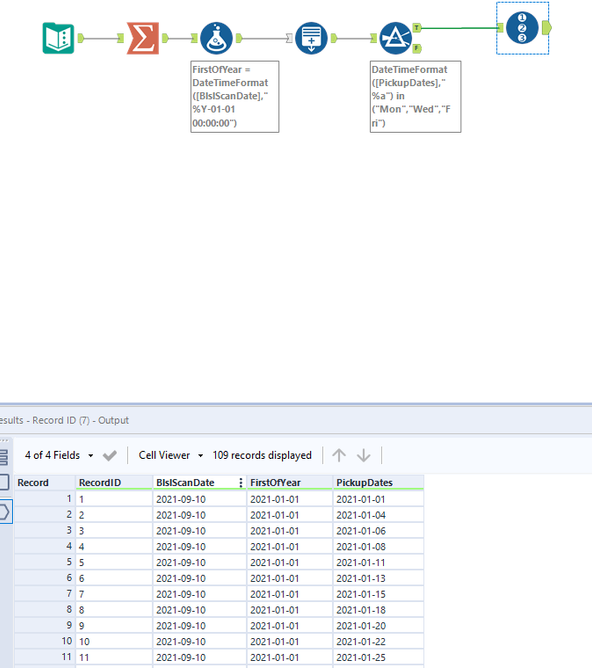
Task: Select the RecordID column header
Action: coord(114,483)
